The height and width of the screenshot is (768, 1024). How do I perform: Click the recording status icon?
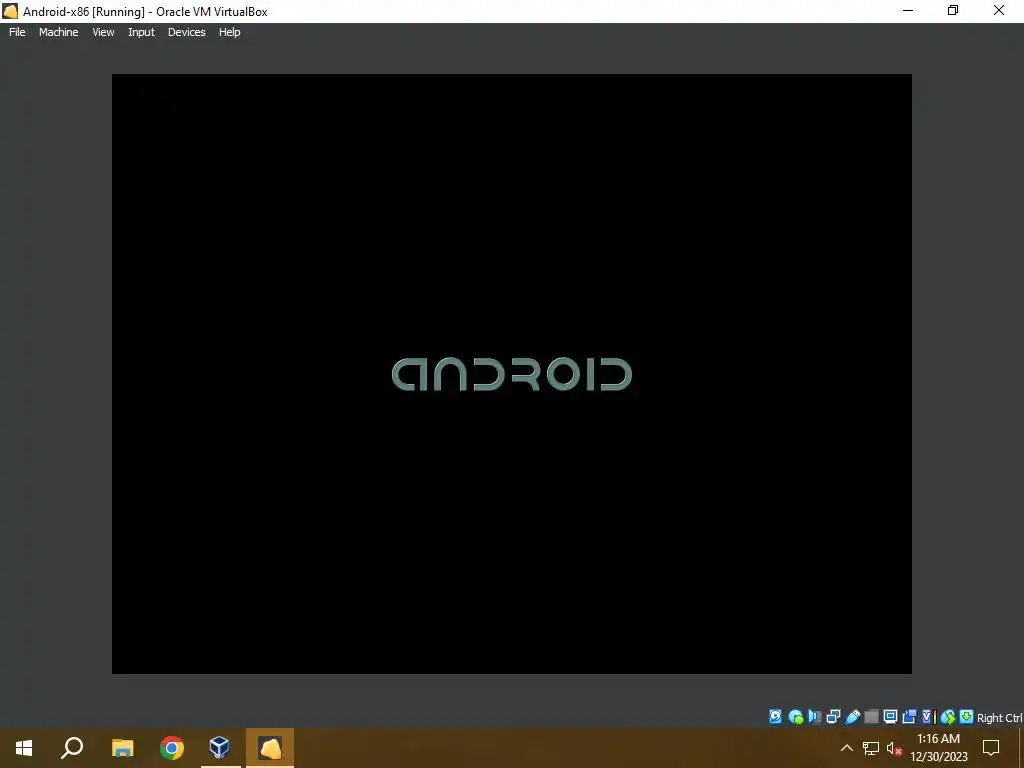tap(909, 717)
